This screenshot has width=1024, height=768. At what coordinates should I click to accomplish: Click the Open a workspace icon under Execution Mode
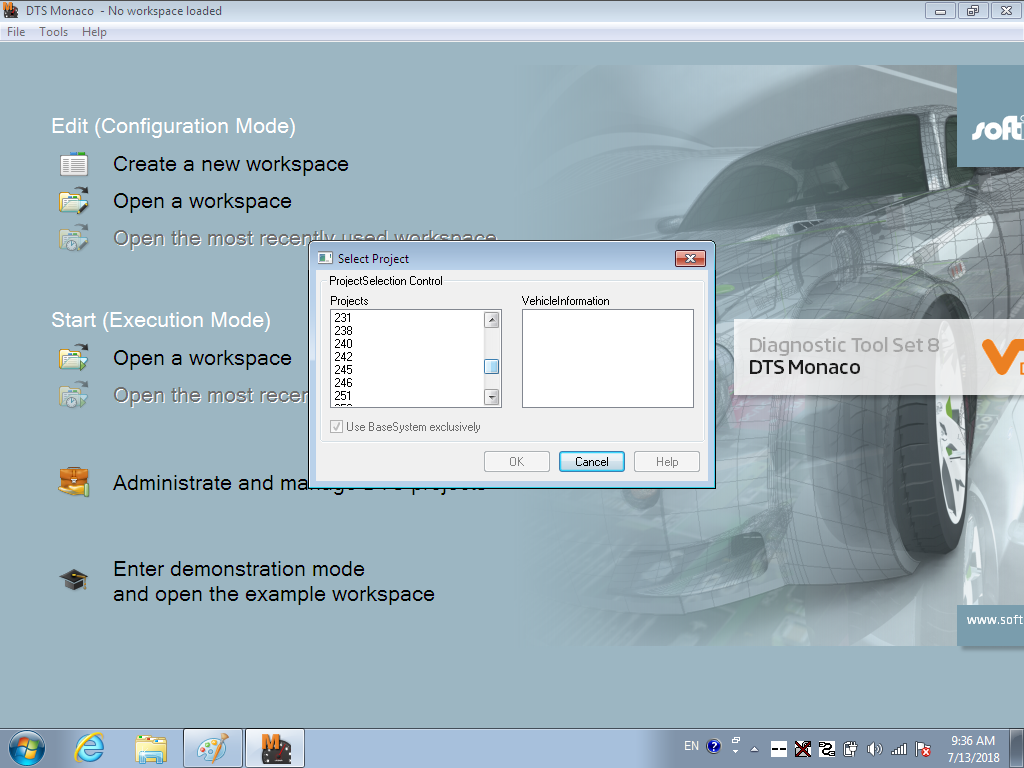[74, 358]
